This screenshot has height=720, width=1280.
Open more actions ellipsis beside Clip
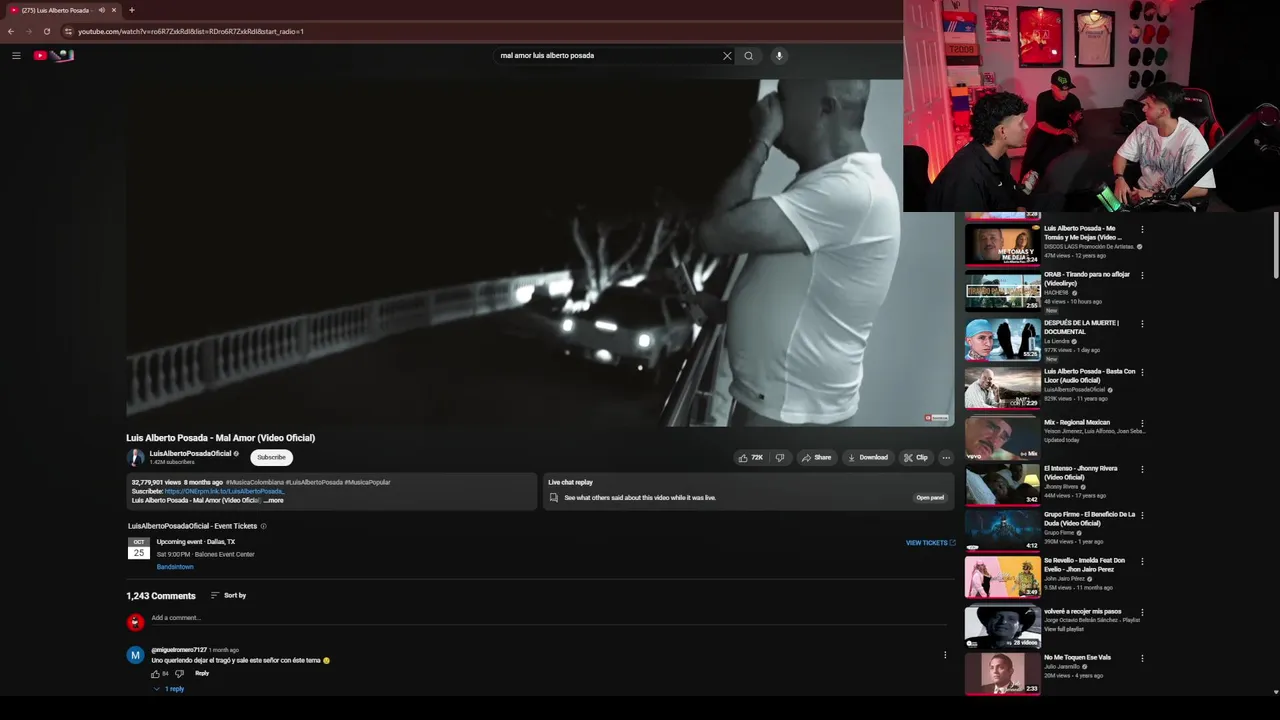point(946,458)
